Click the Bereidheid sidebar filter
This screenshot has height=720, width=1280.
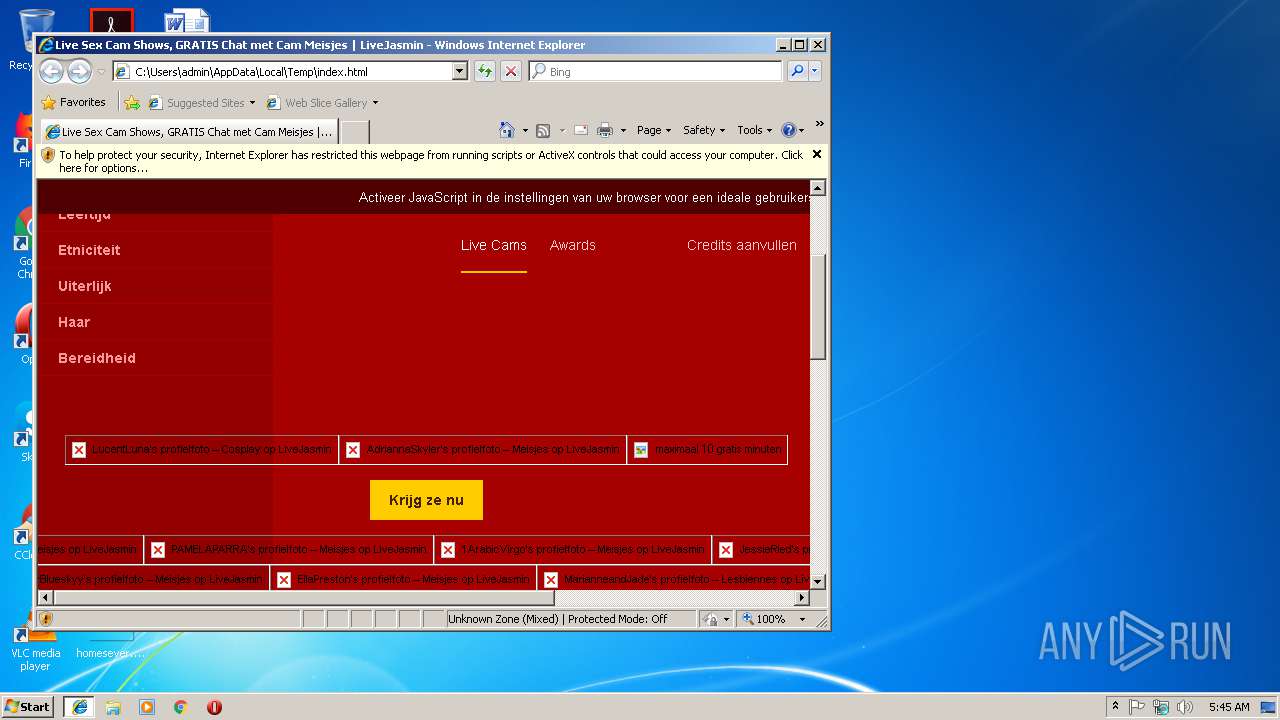tap(97, 358)
